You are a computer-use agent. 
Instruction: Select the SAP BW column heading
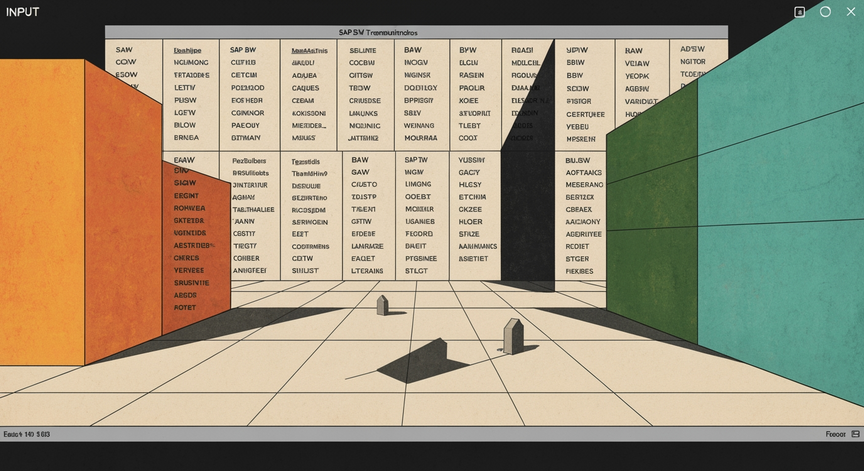click(x=243, y=50)
